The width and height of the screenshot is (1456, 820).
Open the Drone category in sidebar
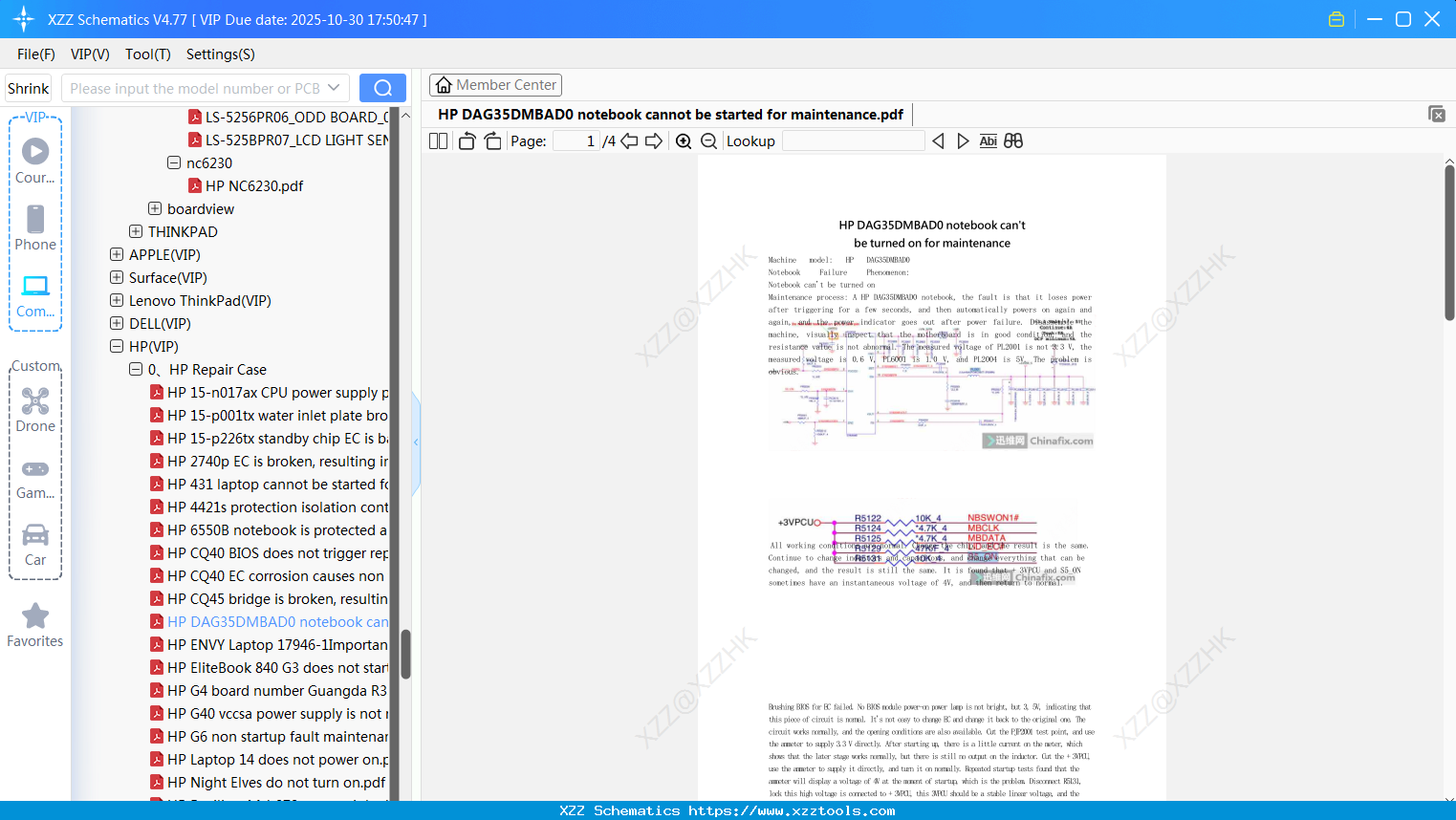(35, 409)
